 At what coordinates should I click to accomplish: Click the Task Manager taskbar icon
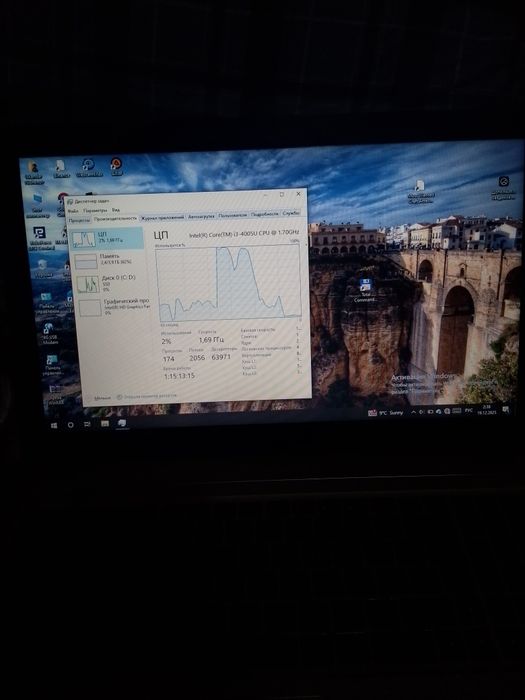(122, 423)
